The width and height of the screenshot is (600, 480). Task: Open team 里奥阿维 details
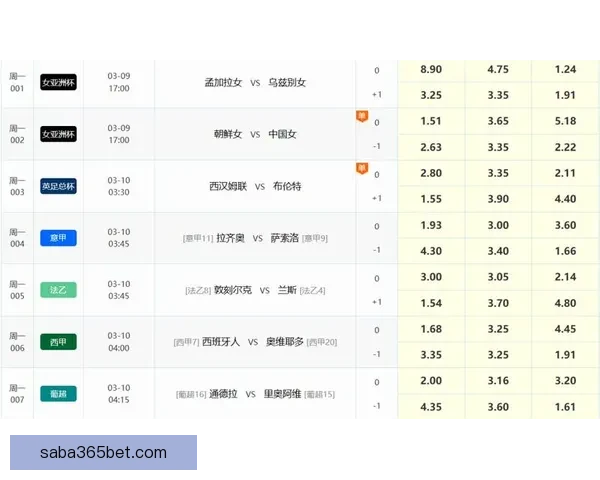(x=282, y=393)
